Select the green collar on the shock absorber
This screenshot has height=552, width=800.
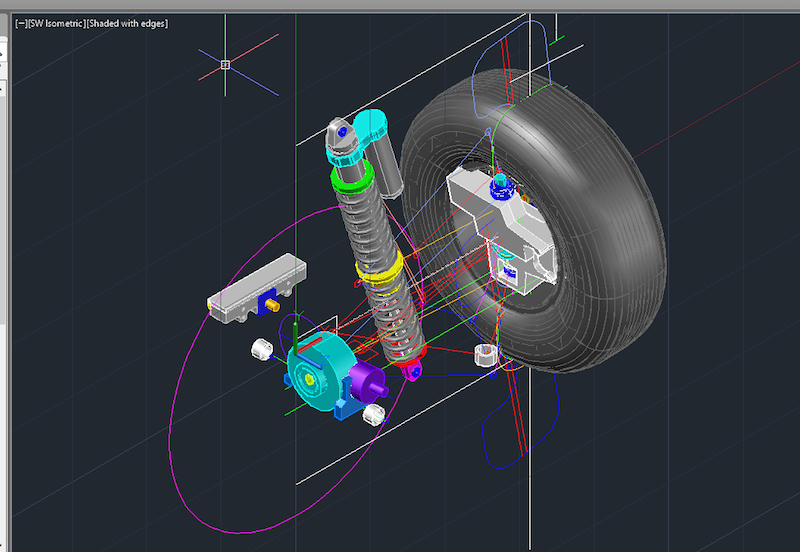coord(352,177)
